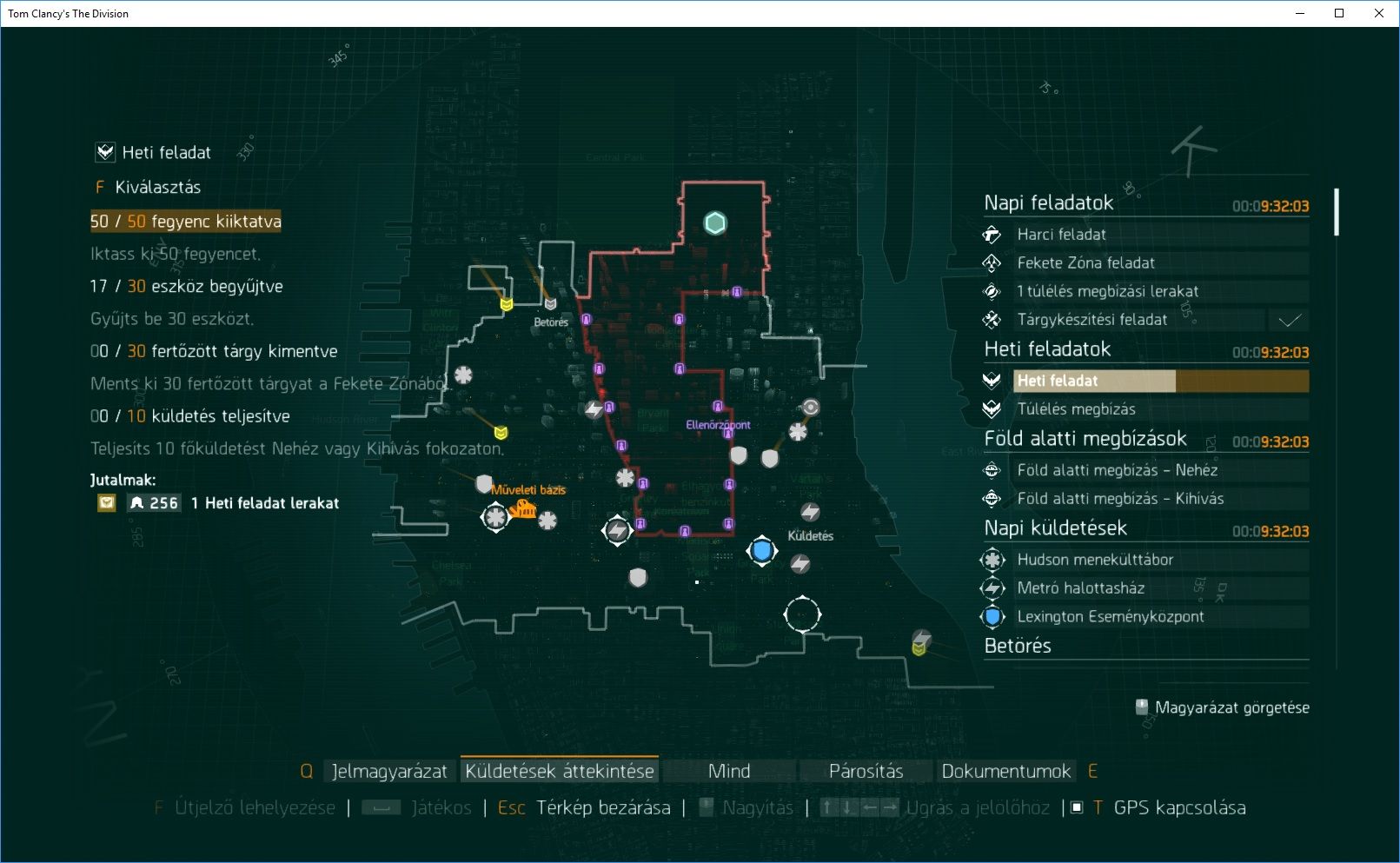Click the purple checkpoint marker above Ellenőrzőpont label
Screen dimensions: 1400x863
tap(718, 406)
